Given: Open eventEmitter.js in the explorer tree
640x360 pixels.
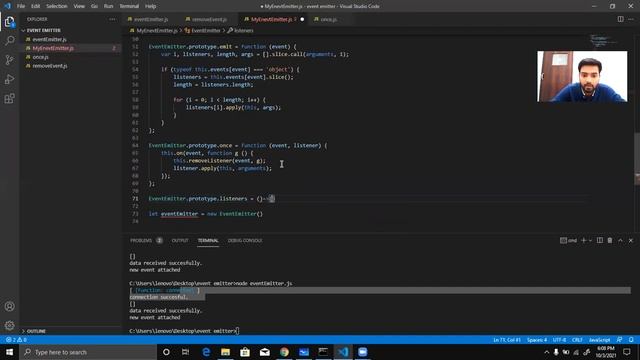Looking at the screenshot, I should 49,39.
